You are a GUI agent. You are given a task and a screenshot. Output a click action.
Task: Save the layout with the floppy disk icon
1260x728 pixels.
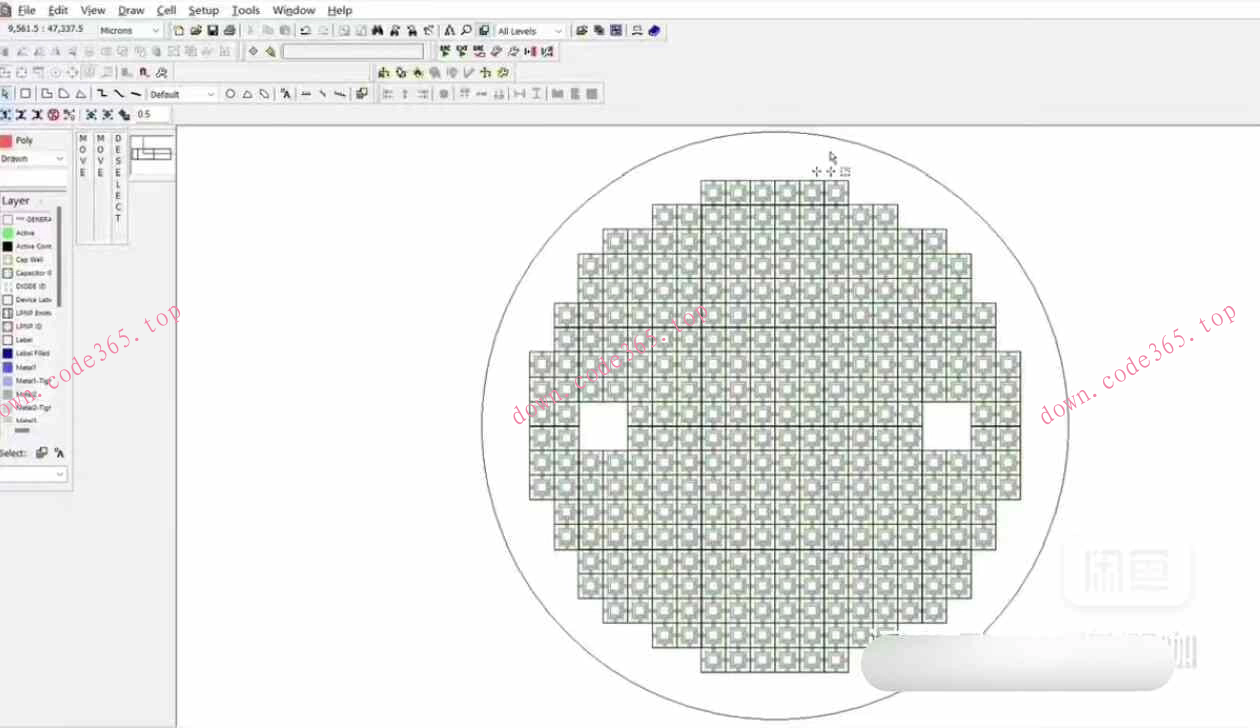[213, 31]
